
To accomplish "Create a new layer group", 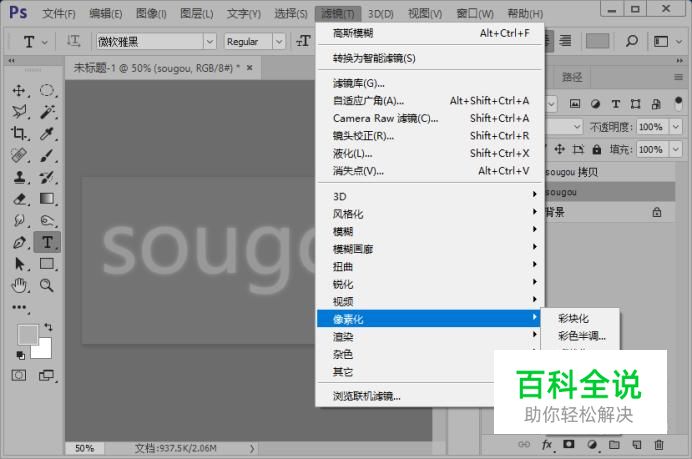I will point(614,445).
